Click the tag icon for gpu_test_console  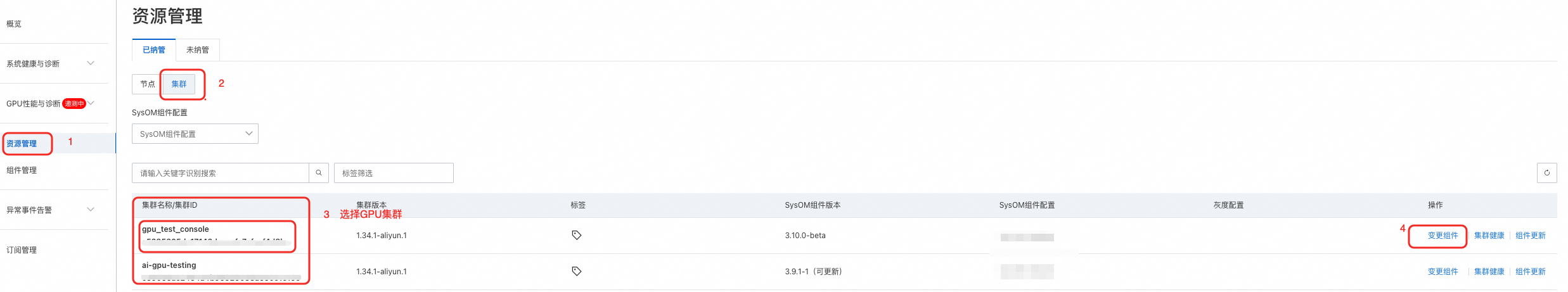(x=576, y=235)
